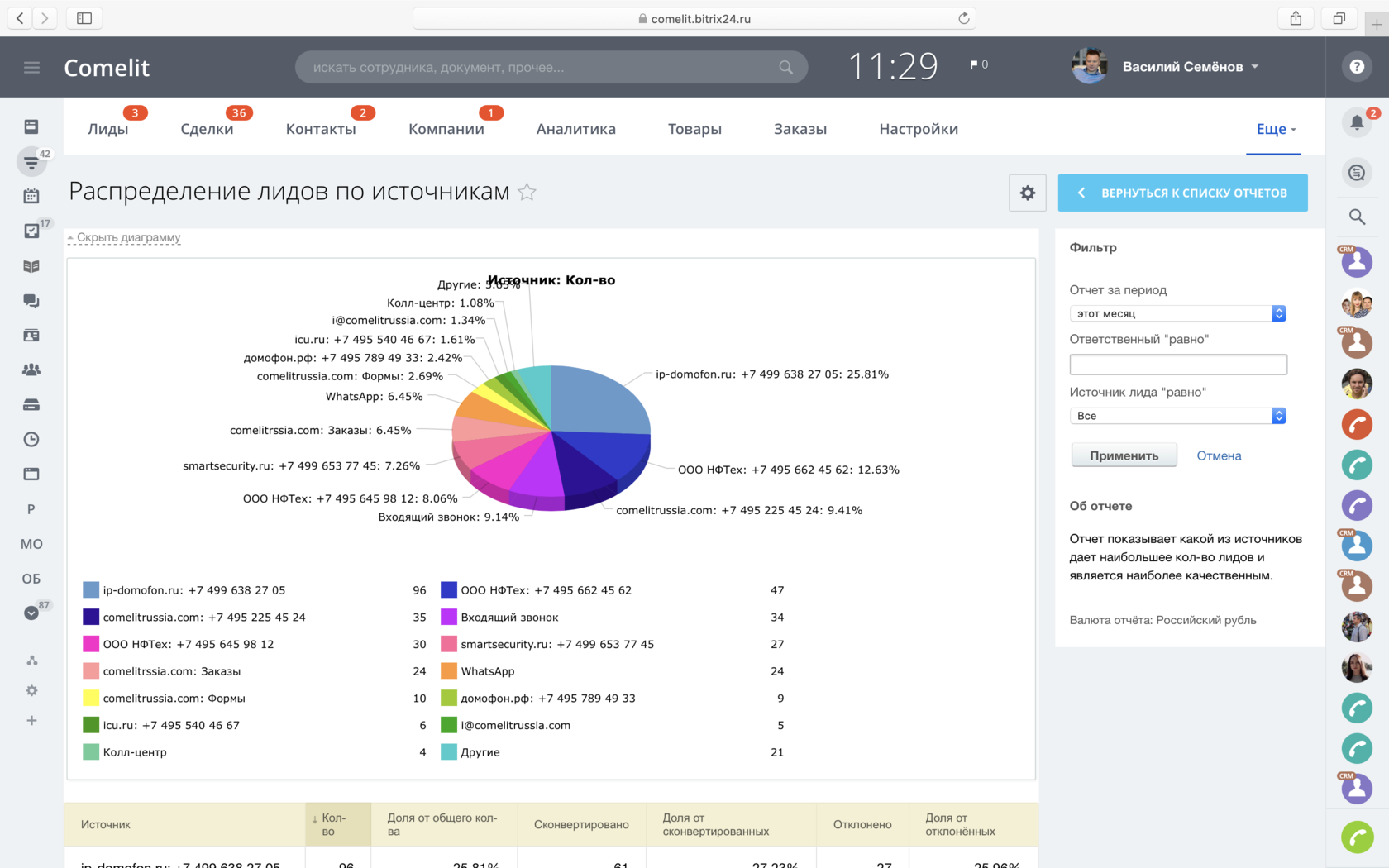
Task: Switch to Сделки tab
Action: coord(207,129)
